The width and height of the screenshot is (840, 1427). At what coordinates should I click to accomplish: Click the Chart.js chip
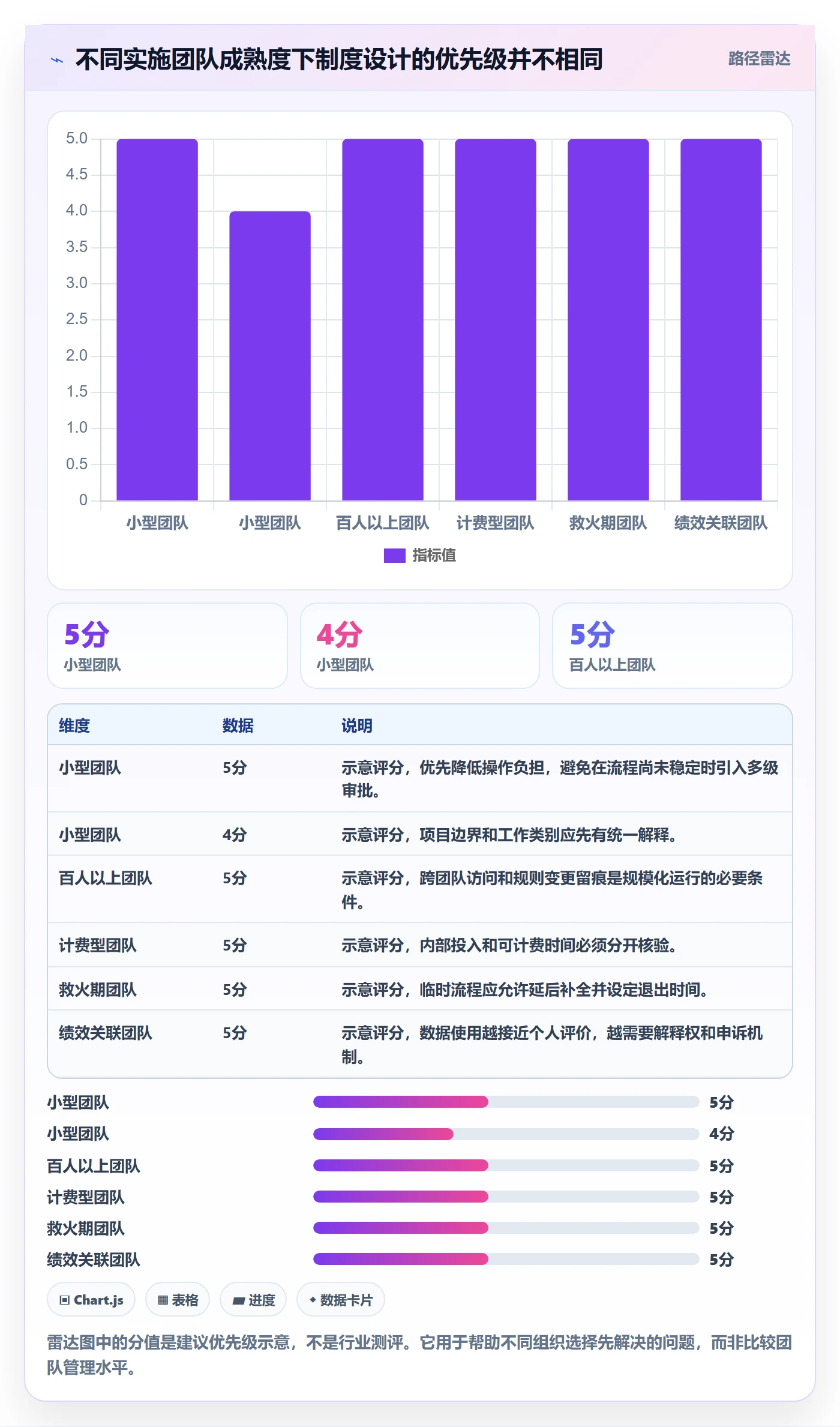click(91, 1300)
